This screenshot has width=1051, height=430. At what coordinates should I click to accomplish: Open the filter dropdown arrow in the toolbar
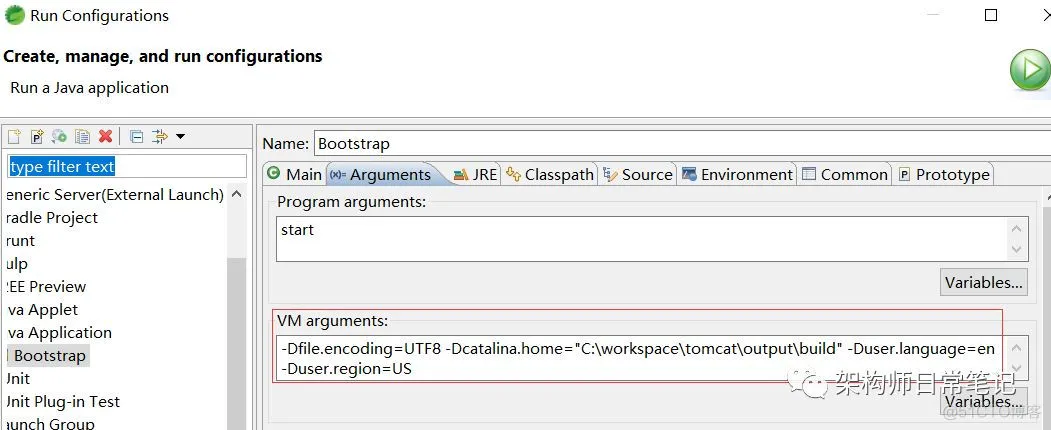click(181, 136)
